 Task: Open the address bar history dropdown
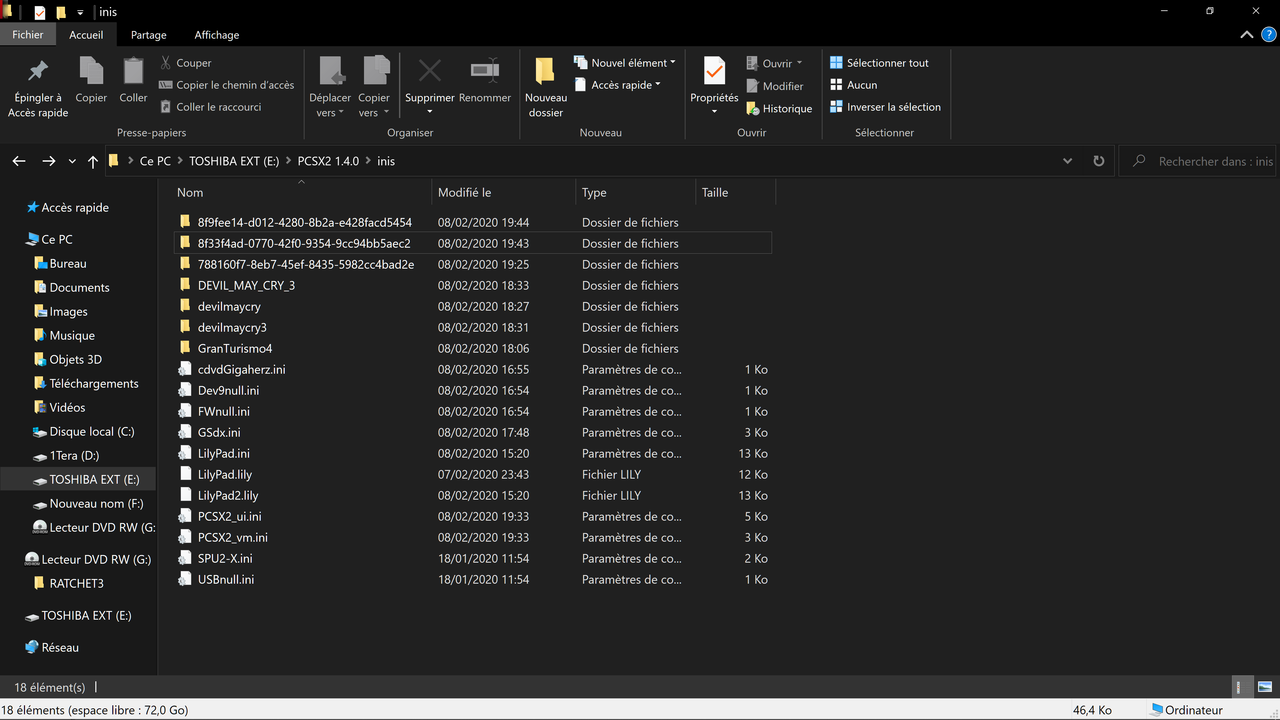coord(1068,161)
